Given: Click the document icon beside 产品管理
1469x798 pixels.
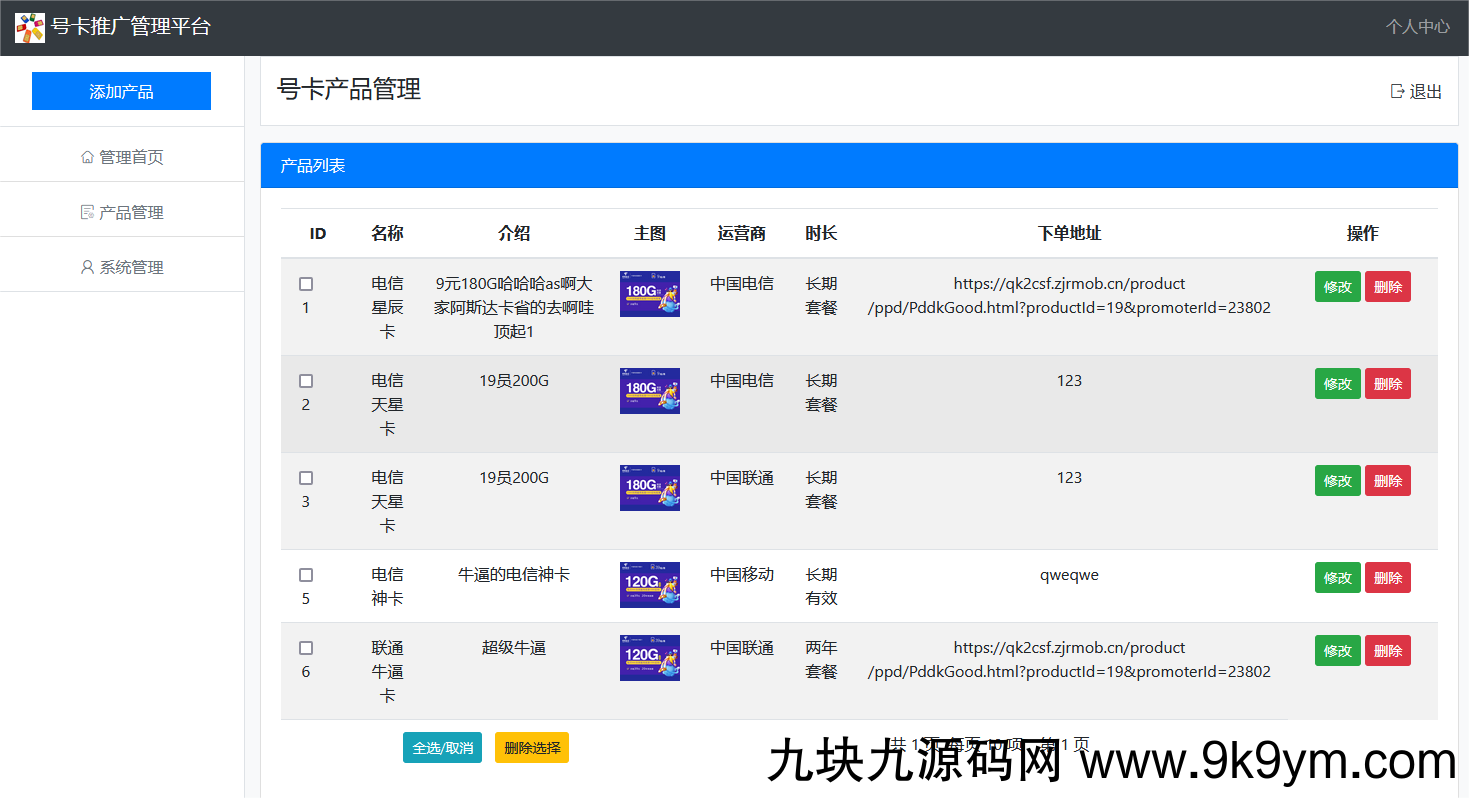Looking at the screenshot, I should [87, 212].
